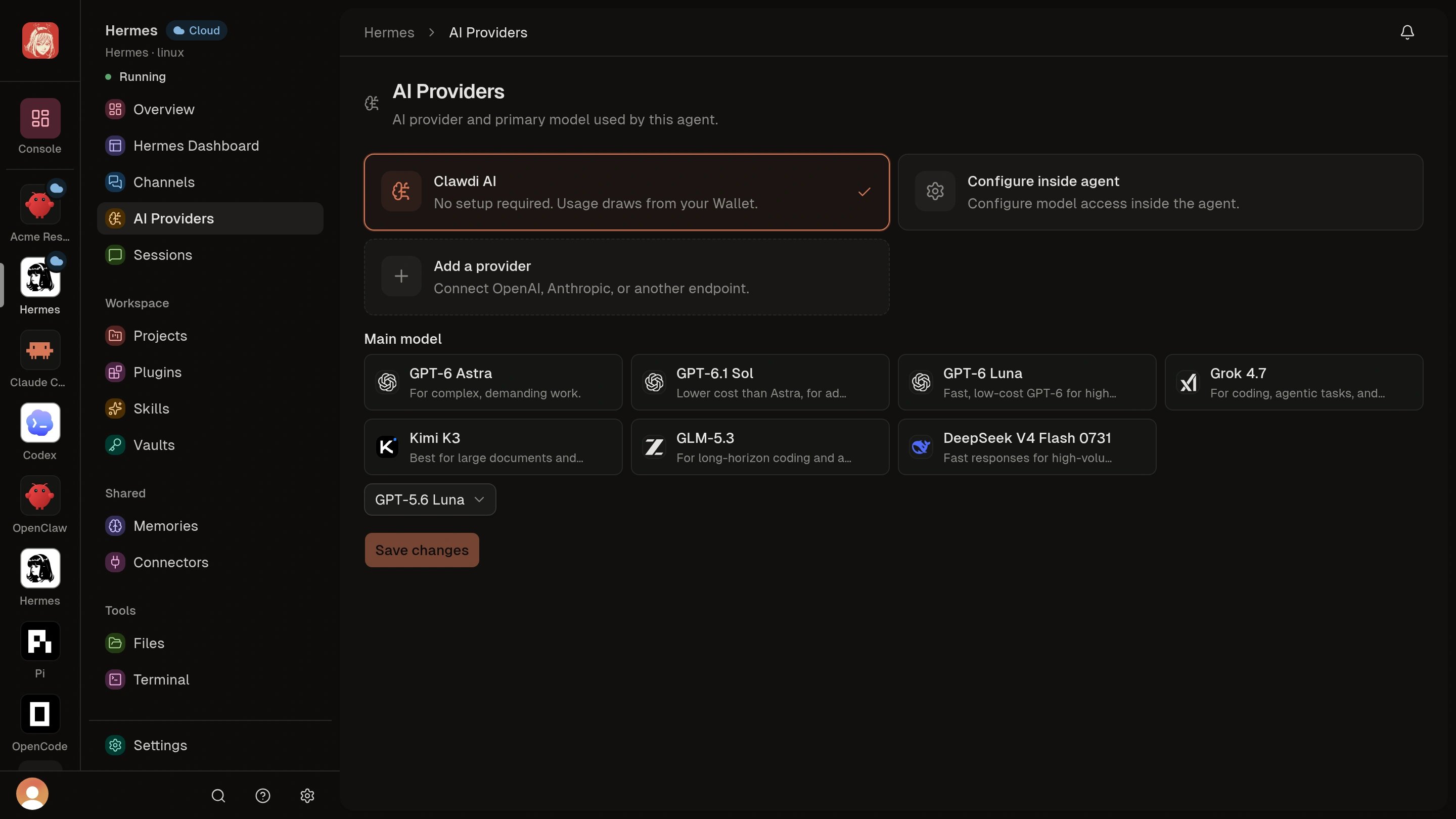This screenshot has height=819, width=1456.
Task: Click the search magnifier icon
Action: coord(218,796)
